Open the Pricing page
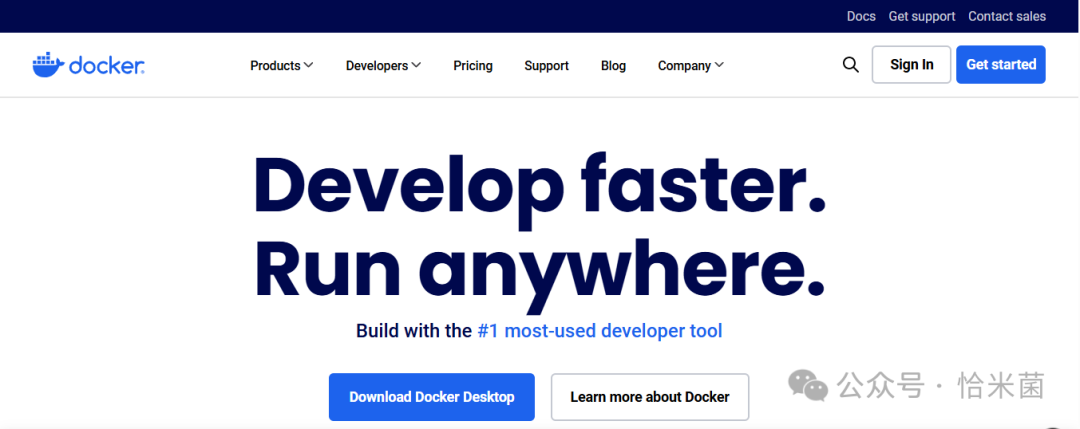Viewport: 1080px width, 429px height. (x=472, y=65)
